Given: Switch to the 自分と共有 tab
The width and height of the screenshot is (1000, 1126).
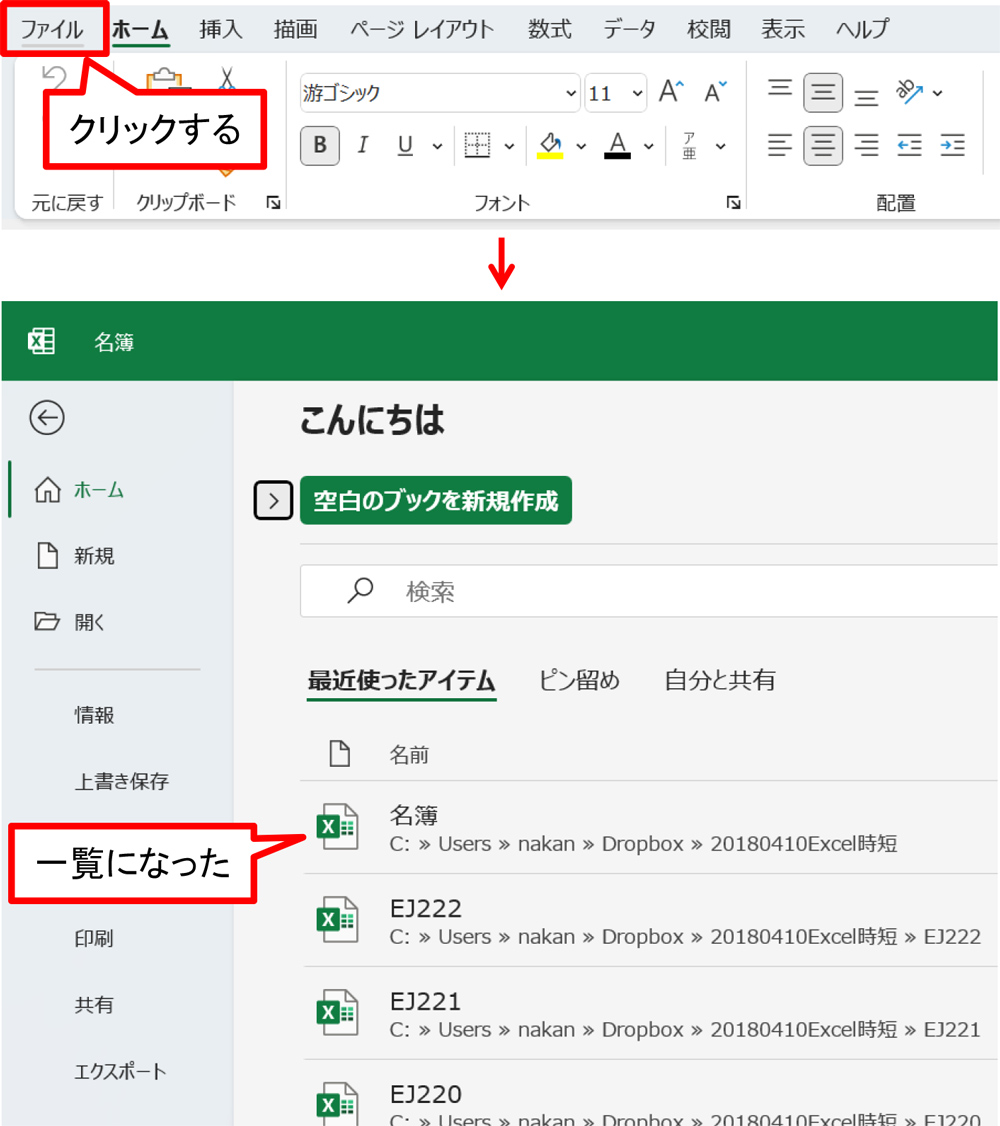Looking at the screenshot, I should [719, 680].
